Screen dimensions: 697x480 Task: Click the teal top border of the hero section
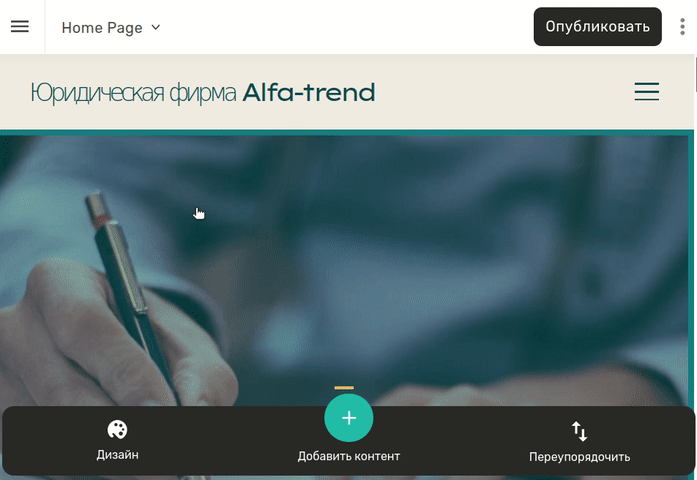[x=347, y=132]
